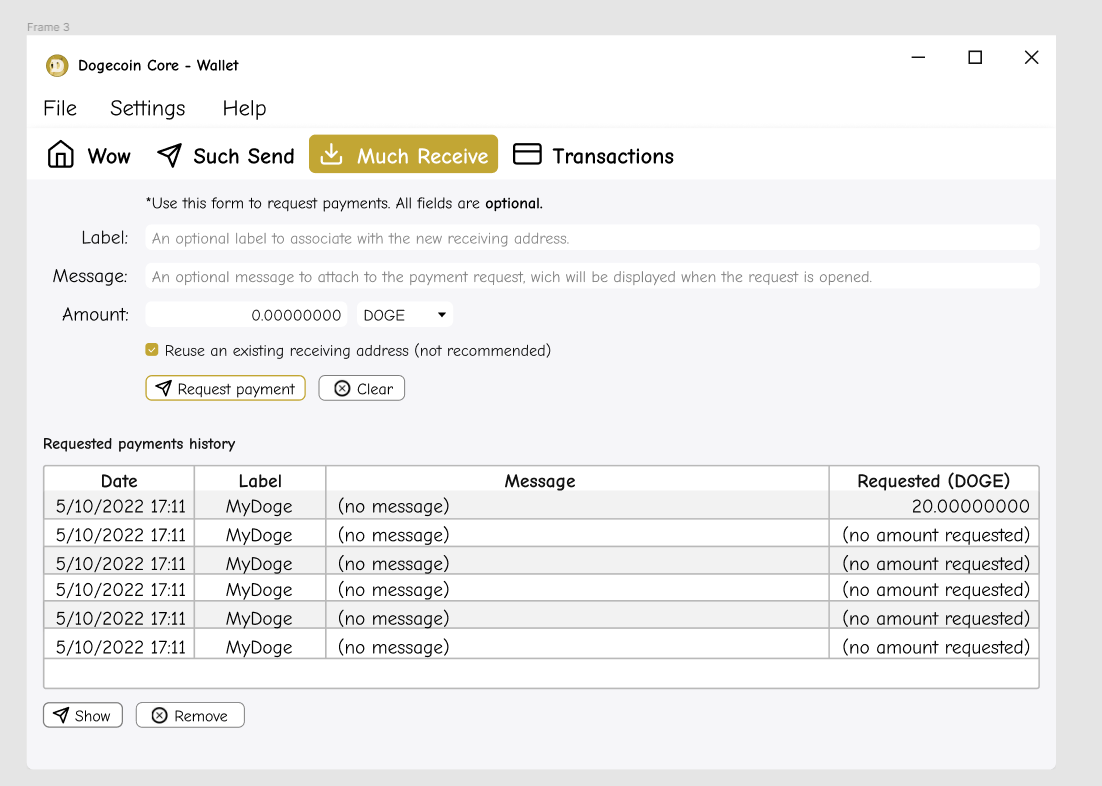Sort table by Message column header
Screen dimensions: 1102x786
pos(577,480)
